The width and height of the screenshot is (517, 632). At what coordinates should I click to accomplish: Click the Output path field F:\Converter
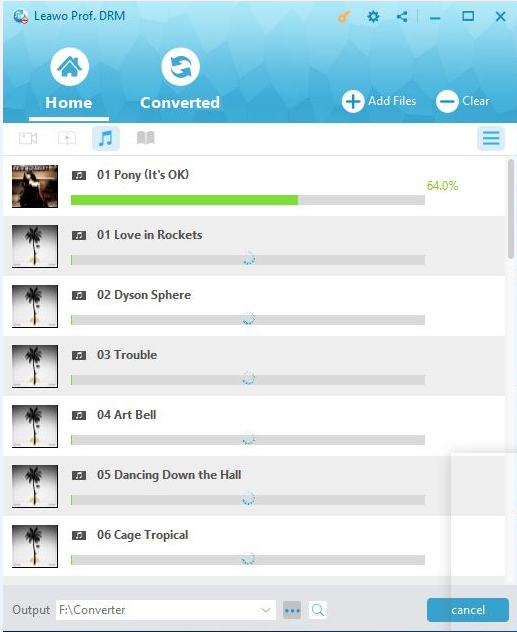pos(166,610)
